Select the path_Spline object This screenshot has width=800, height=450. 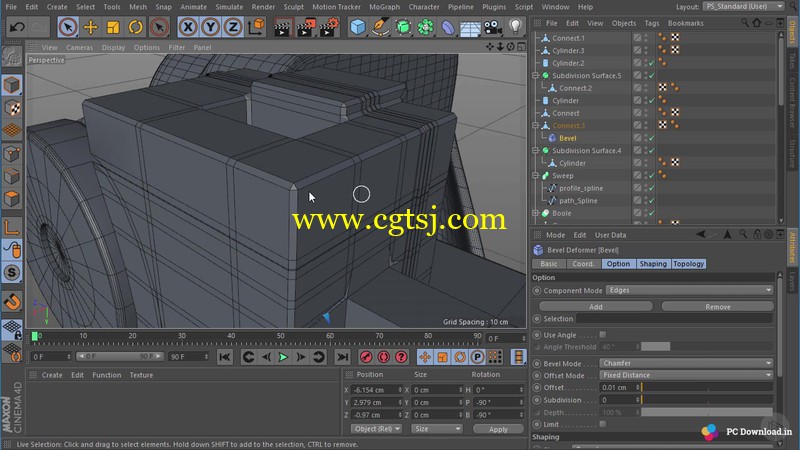(578, 201)
